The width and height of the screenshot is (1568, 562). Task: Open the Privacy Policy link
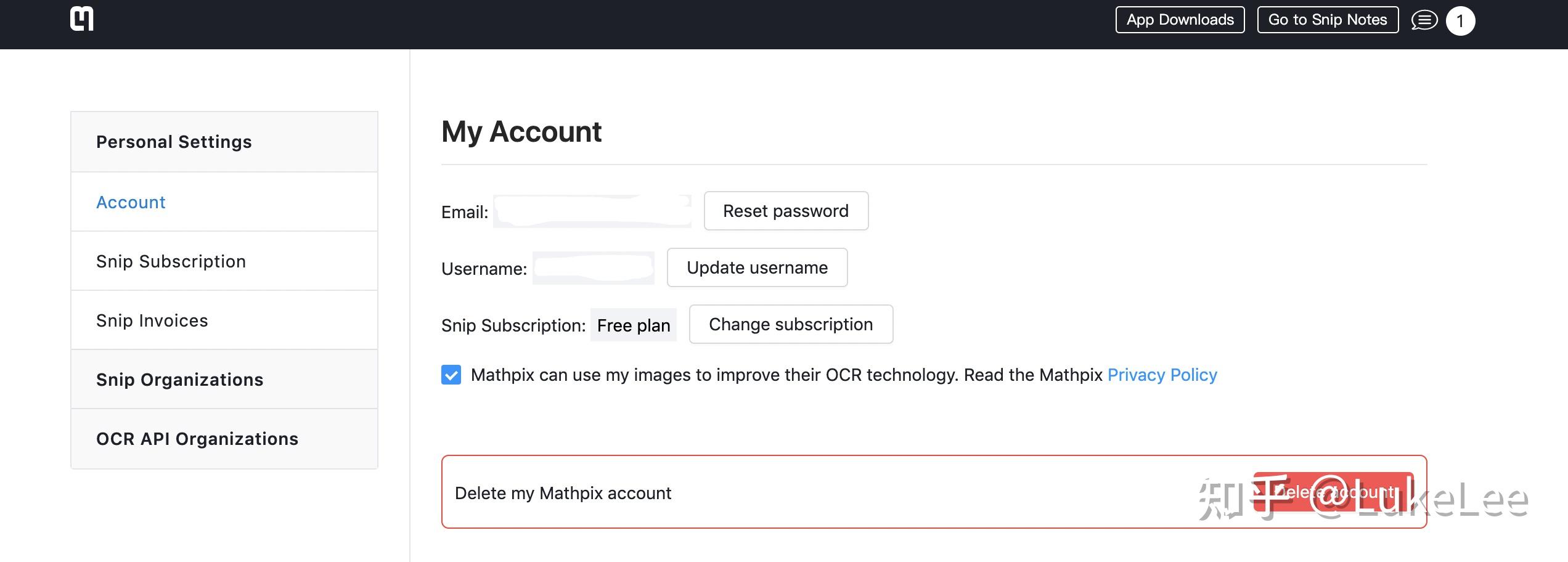coord(1162,375)
